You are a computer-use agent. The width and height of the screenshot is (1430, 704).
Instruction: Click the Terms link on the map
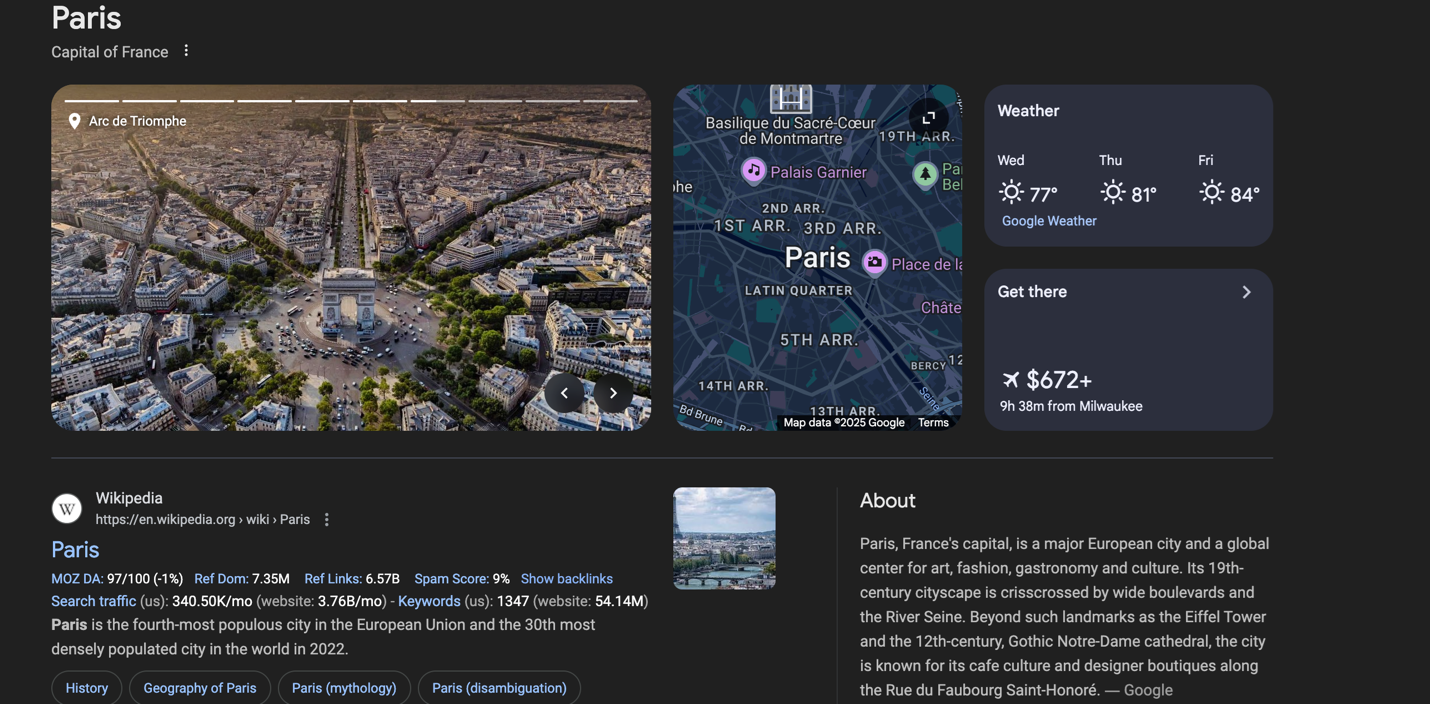coord(933,422)
